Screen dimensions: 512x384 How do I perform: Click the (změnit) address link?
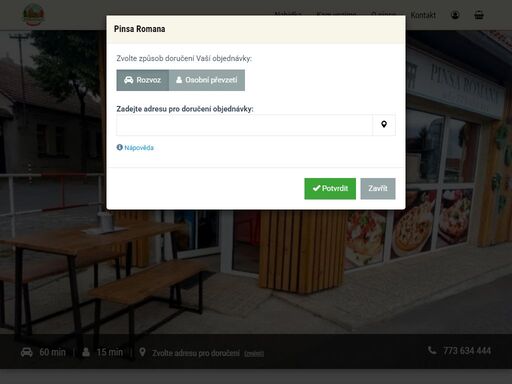pos(254,354)
